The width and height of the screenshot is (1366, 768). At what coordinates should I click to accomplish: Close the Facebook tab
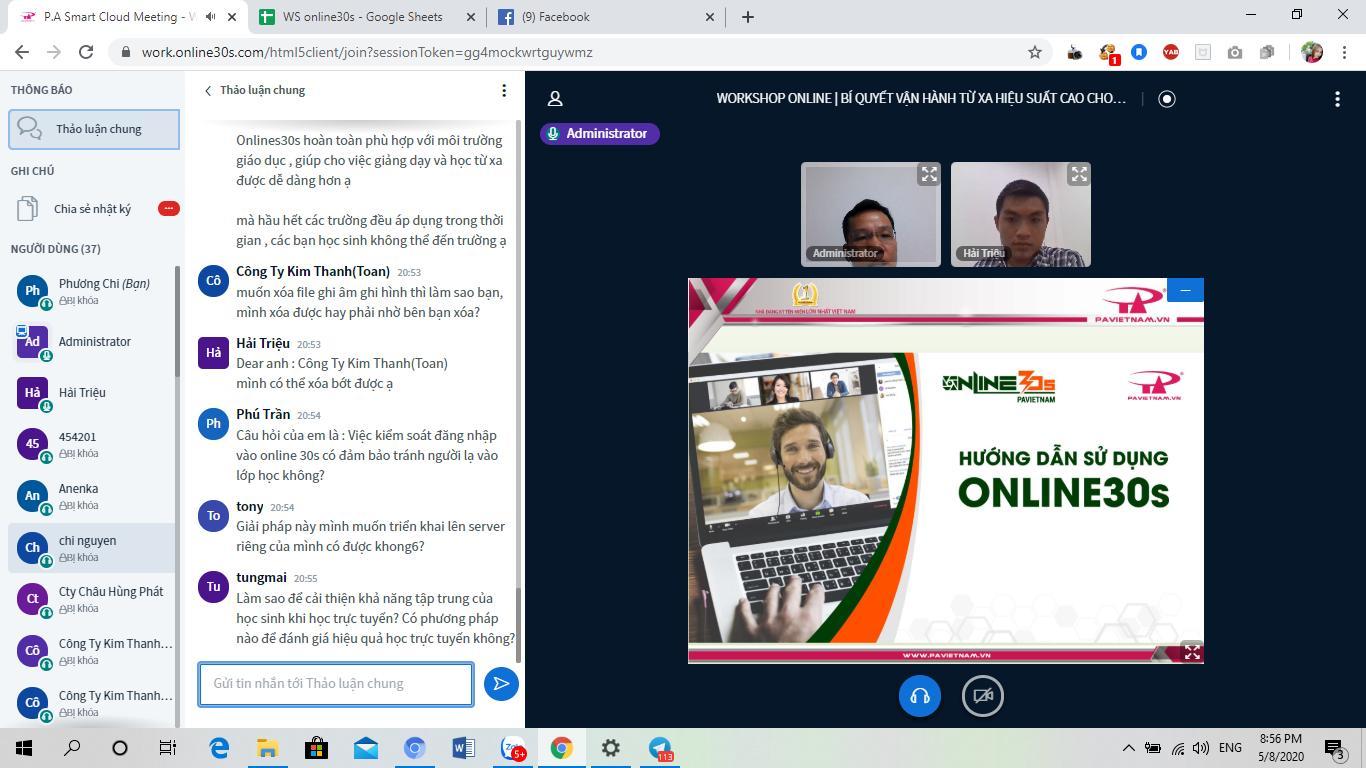point(710,17)
